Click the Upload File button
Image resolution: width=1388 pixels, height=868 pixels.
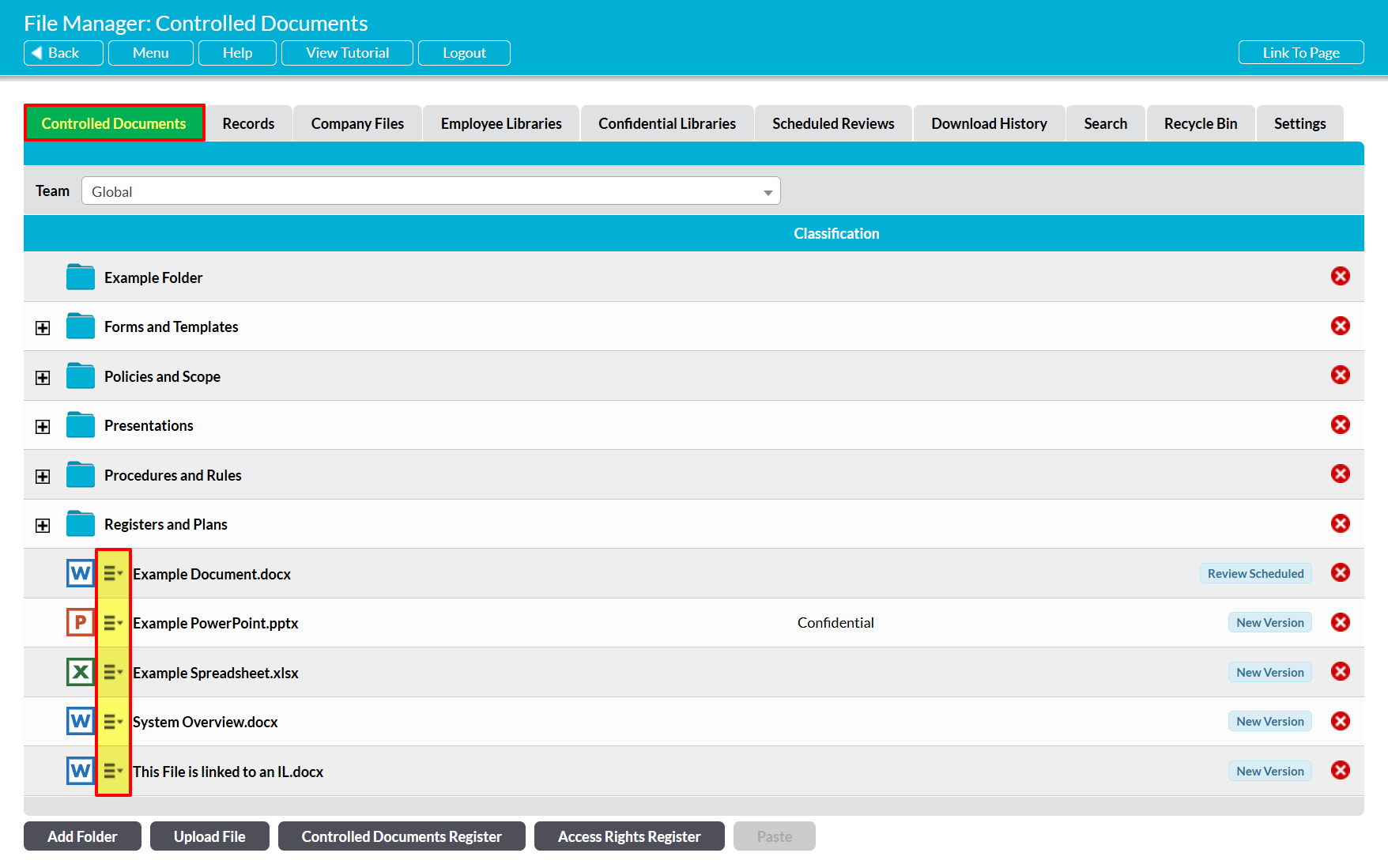click(209, 836)
